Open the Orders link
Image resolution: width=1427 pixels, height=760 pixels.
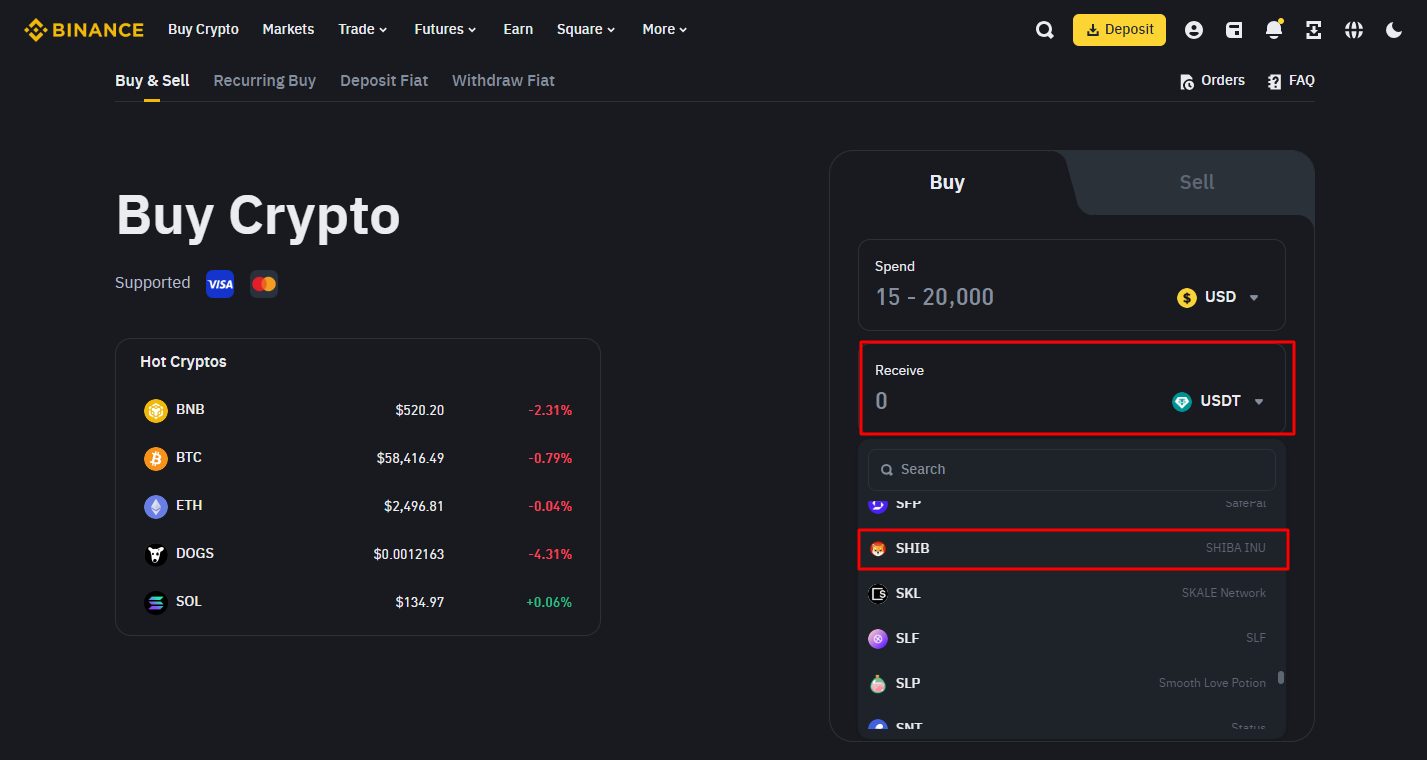[1212, 81]
